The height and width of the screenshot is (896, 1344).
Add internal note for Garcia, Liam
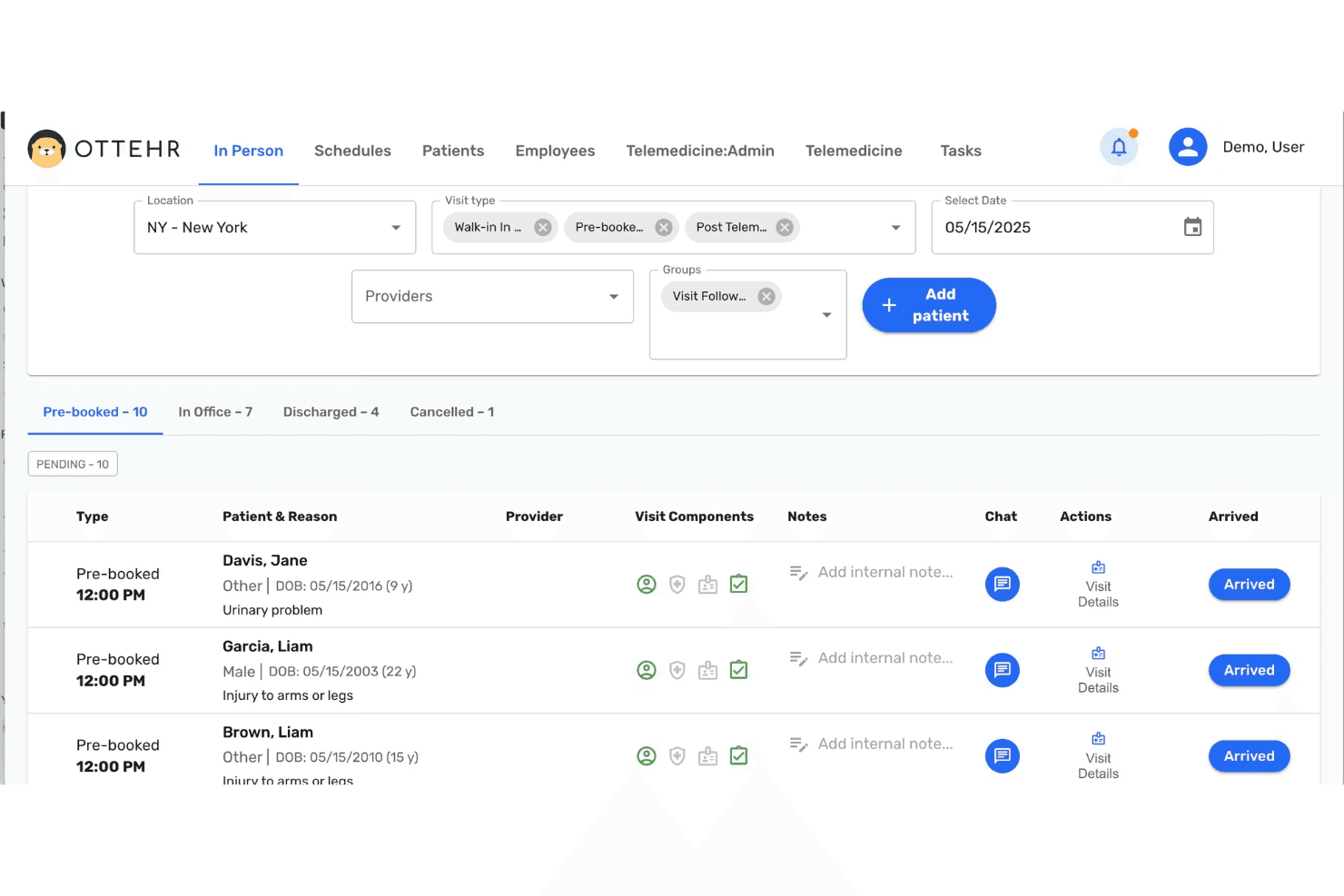tap(885, 658)
